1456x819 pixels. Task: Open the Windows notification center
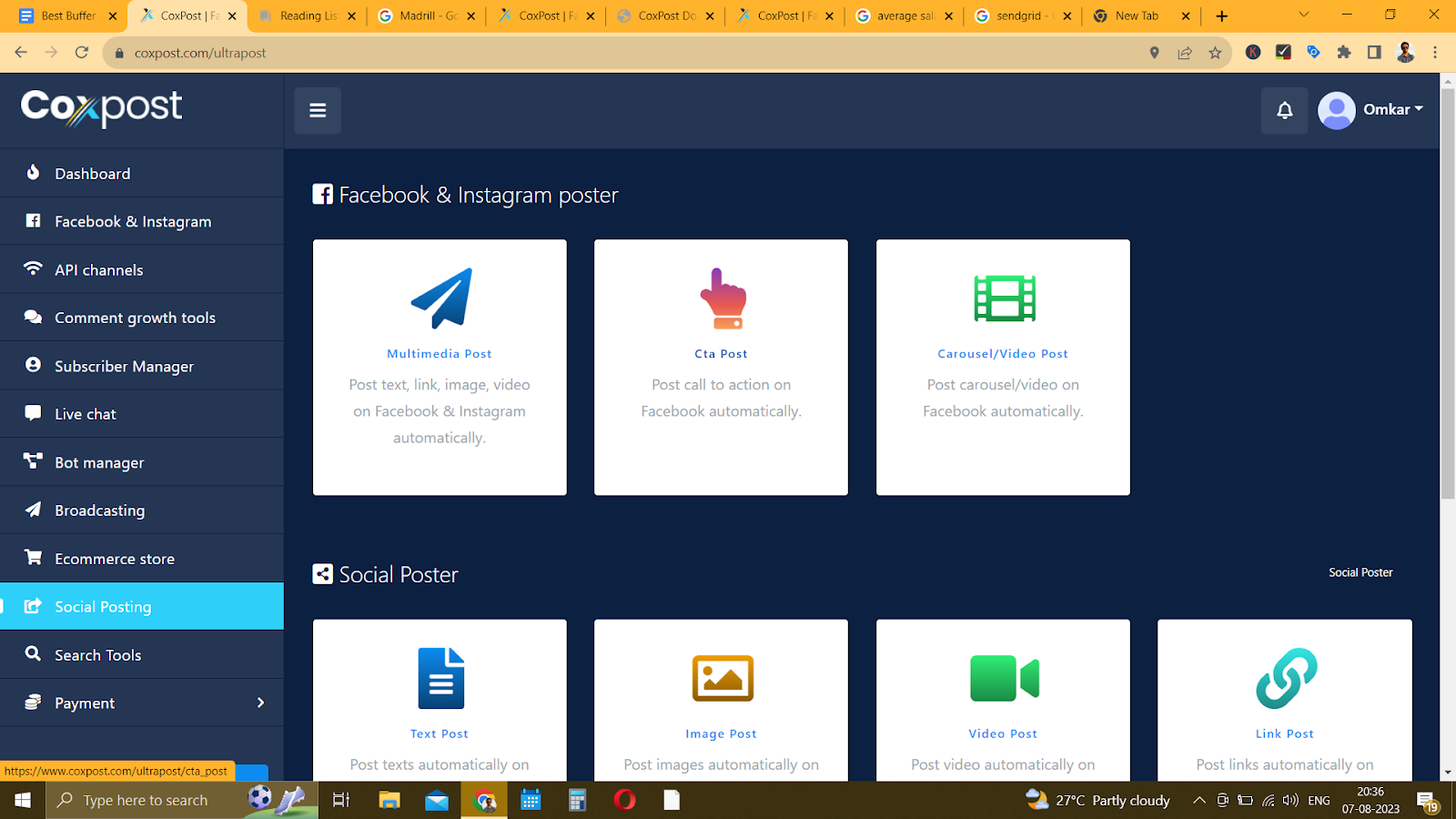click(x=1427, y=801)
